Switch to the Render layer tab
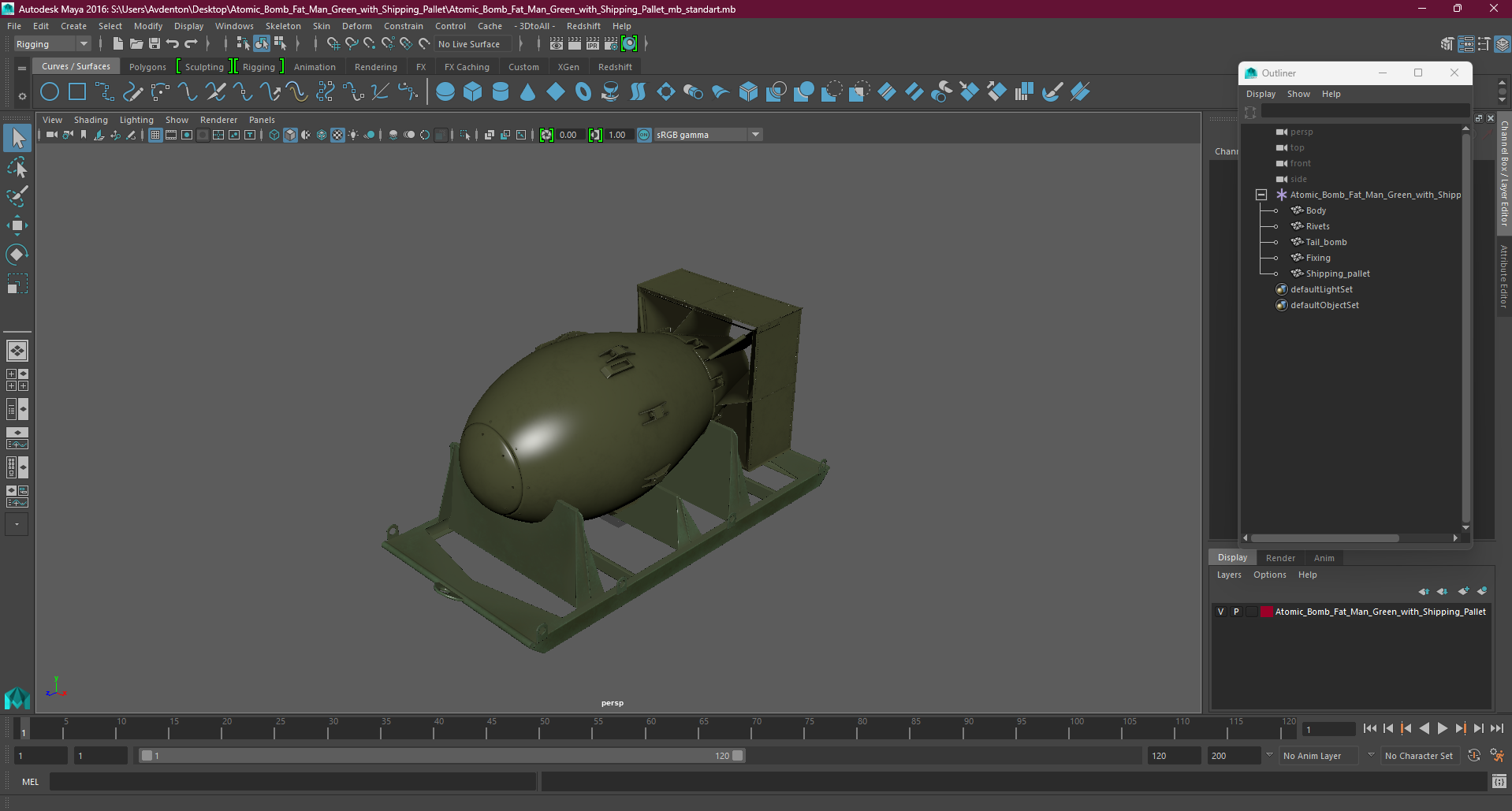This screenshot has height=811, width=1512. point(1280,558)
